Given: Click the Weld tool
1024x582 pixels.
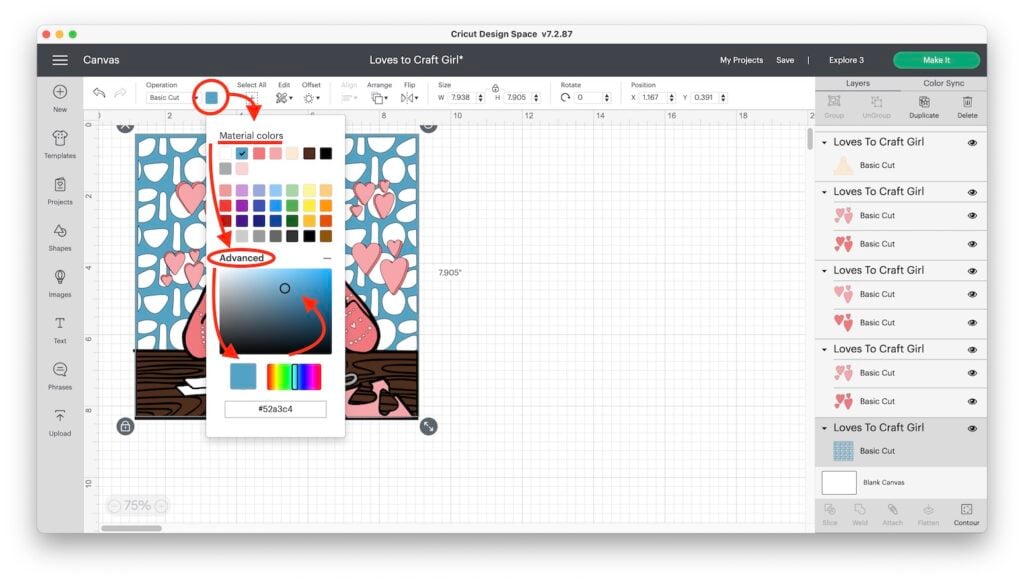Looking at the screenshot, I should 860,514.
